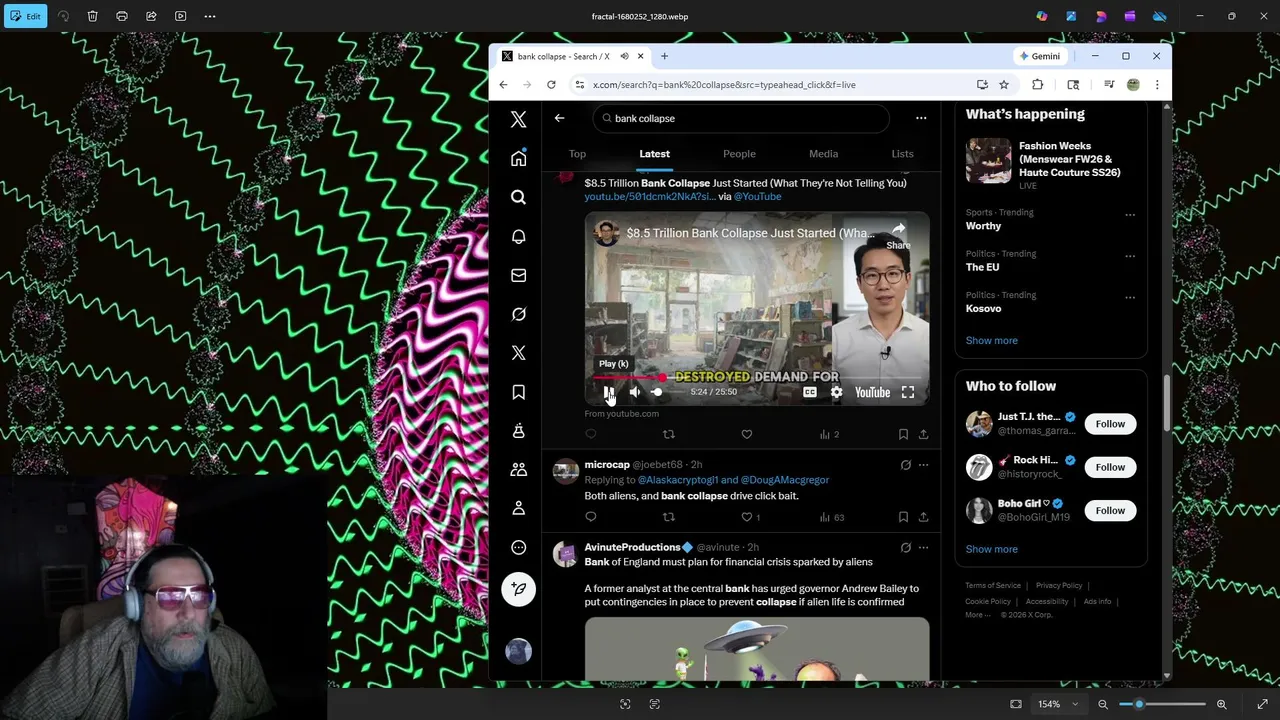Image resolution: width=1280 pixels, height=720 pixels.
Task: Adjust the Photos zoom slider
Action: point(1162,704)
